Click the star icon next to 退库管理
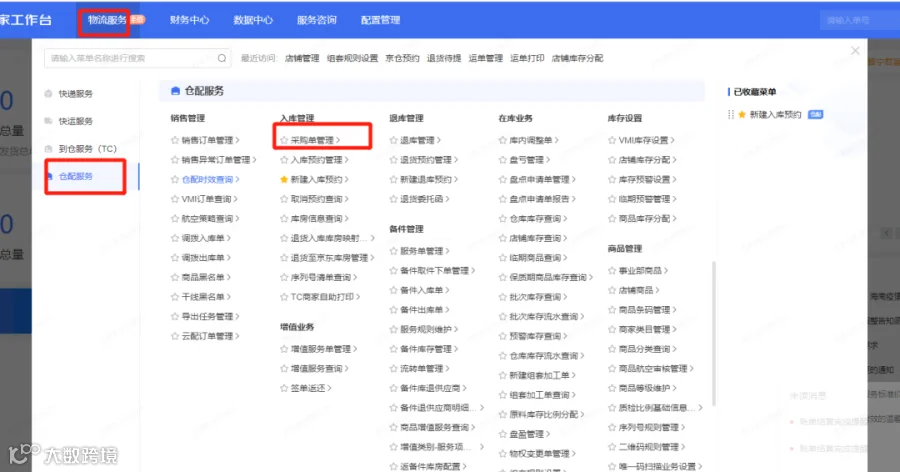900x472 pixels. (393, 140)
